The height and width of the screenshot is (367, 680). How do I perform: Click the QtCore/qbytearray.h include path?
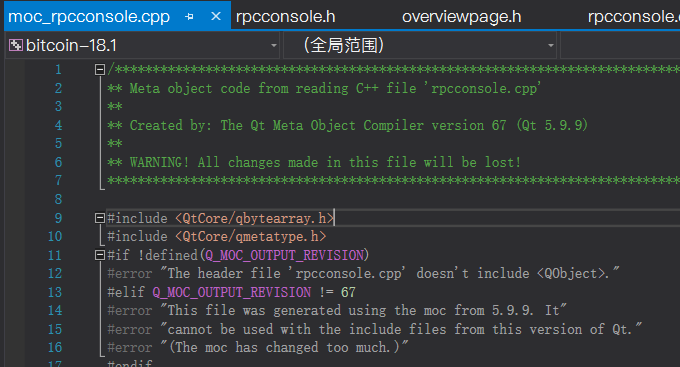(x=255, y=218)
